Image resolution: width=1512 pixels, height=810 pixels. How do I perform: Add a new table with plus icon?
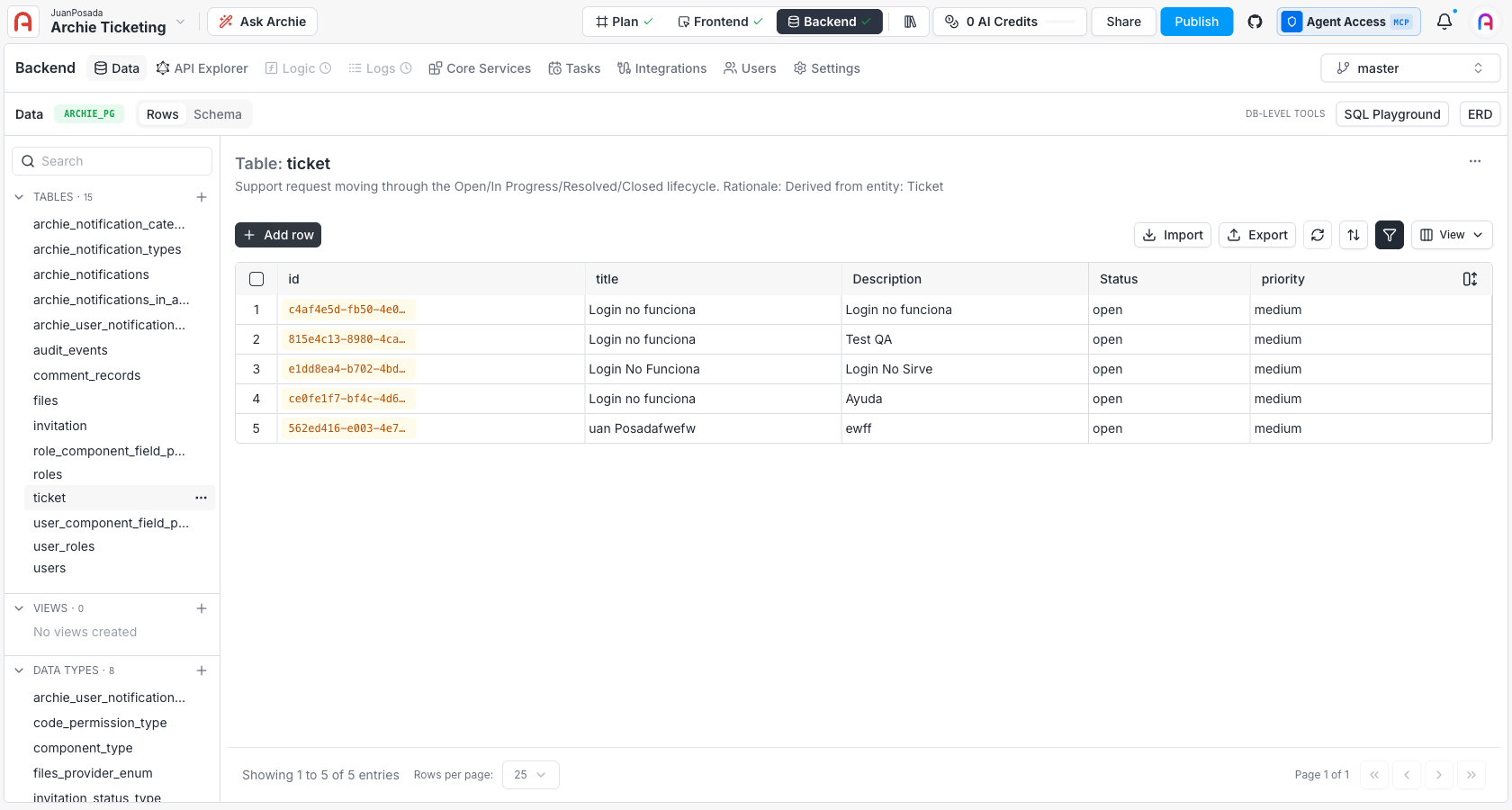202,197
